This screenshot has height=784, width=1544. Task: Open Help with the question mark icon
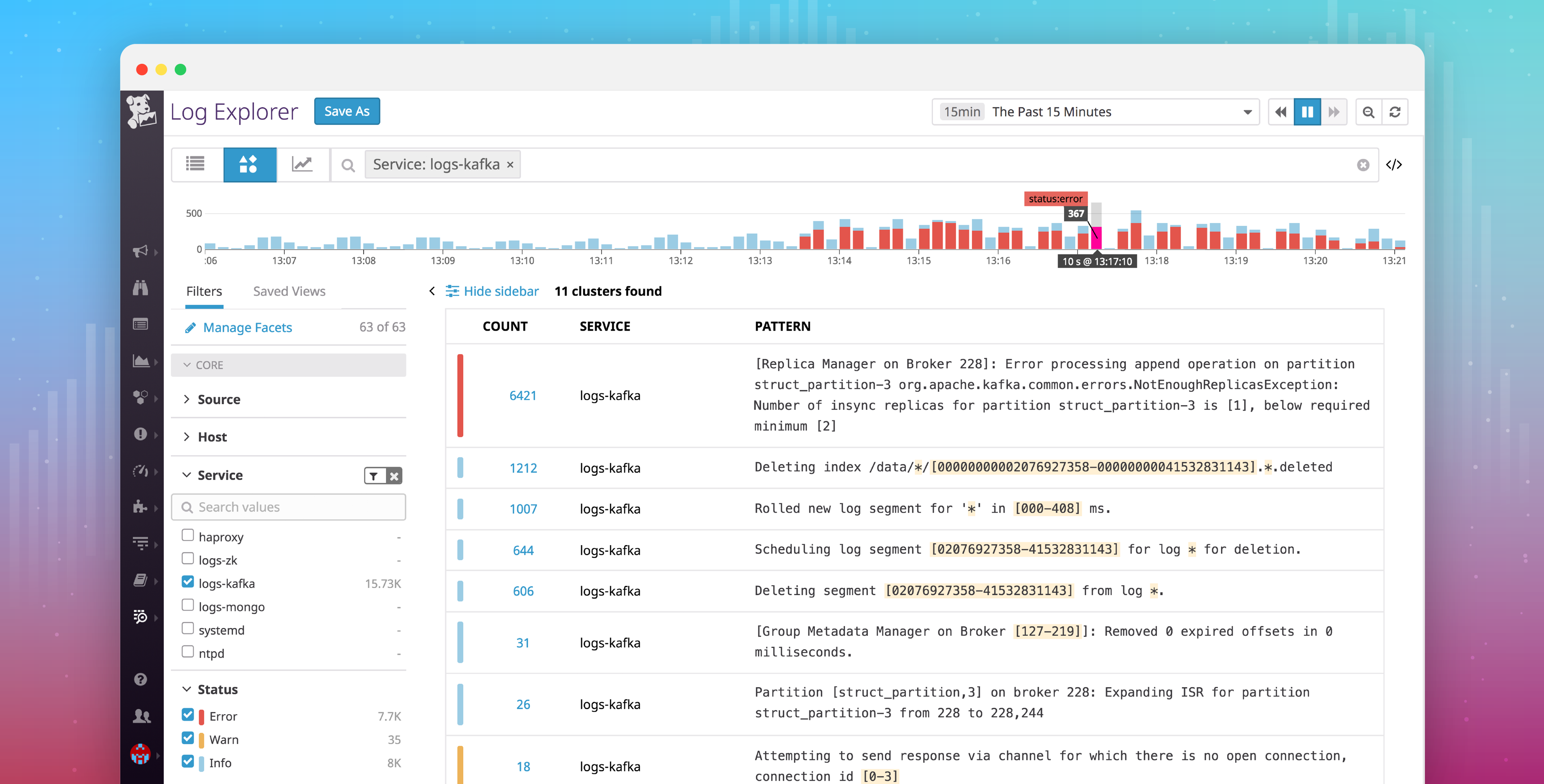click(x=140, y=679)
